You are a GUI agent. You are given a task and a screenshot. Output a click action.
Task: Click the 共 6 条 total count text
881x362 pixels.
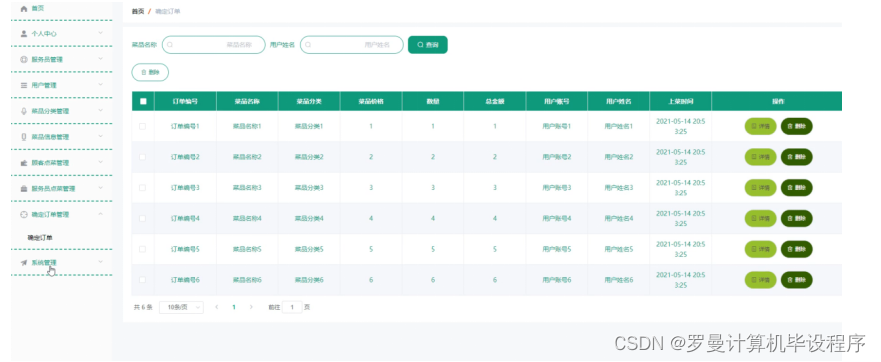tap(143, 307)
